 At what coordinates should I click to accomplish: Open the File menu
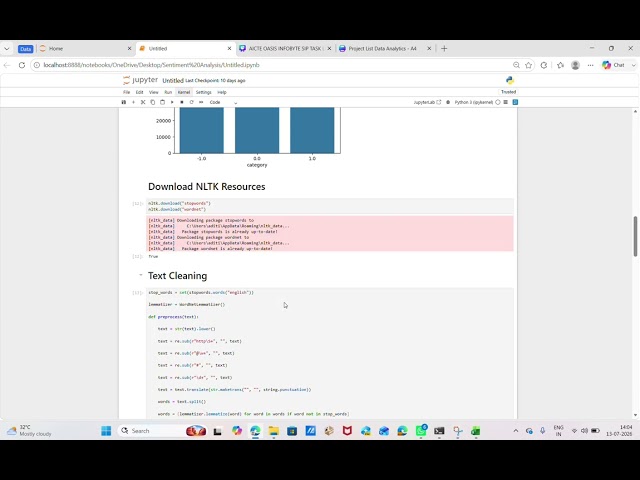point(127,92)
